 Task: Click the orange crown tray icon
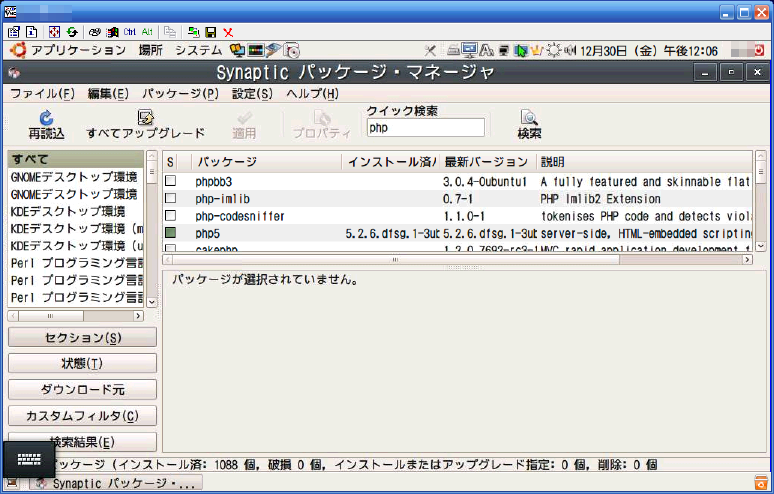click(537, 50)
